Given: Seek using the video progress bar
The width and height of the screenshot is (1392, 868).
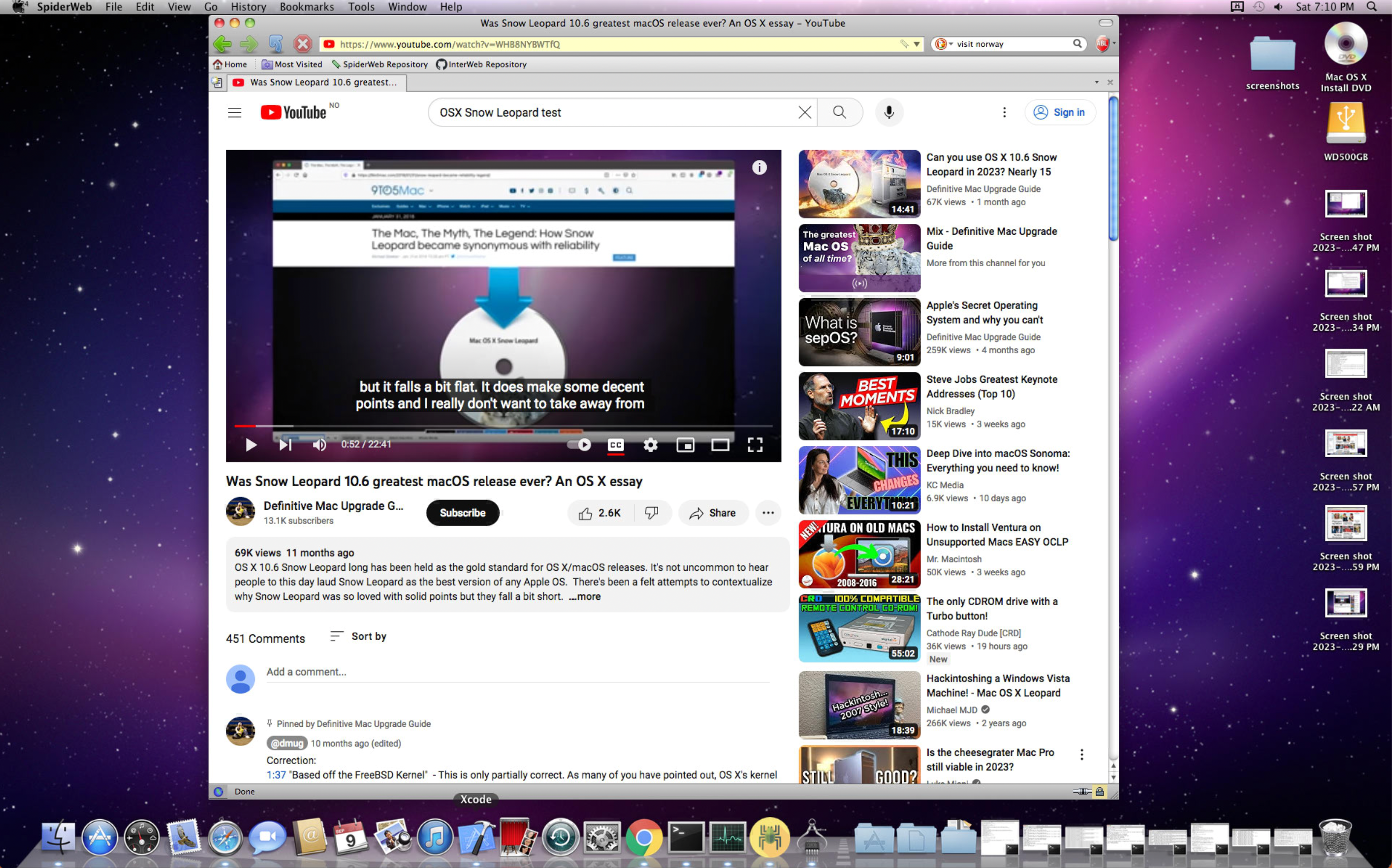Looking at the screenshot, I should 503,426.
